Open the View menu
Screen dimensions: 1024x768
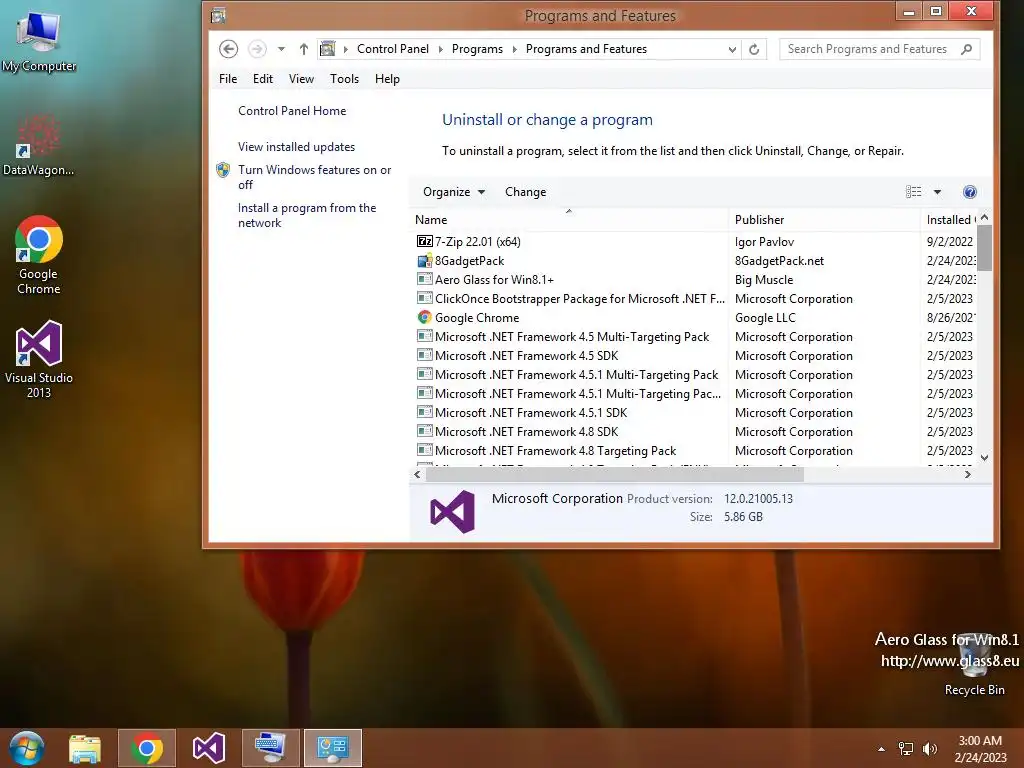[x=301, y=79]
